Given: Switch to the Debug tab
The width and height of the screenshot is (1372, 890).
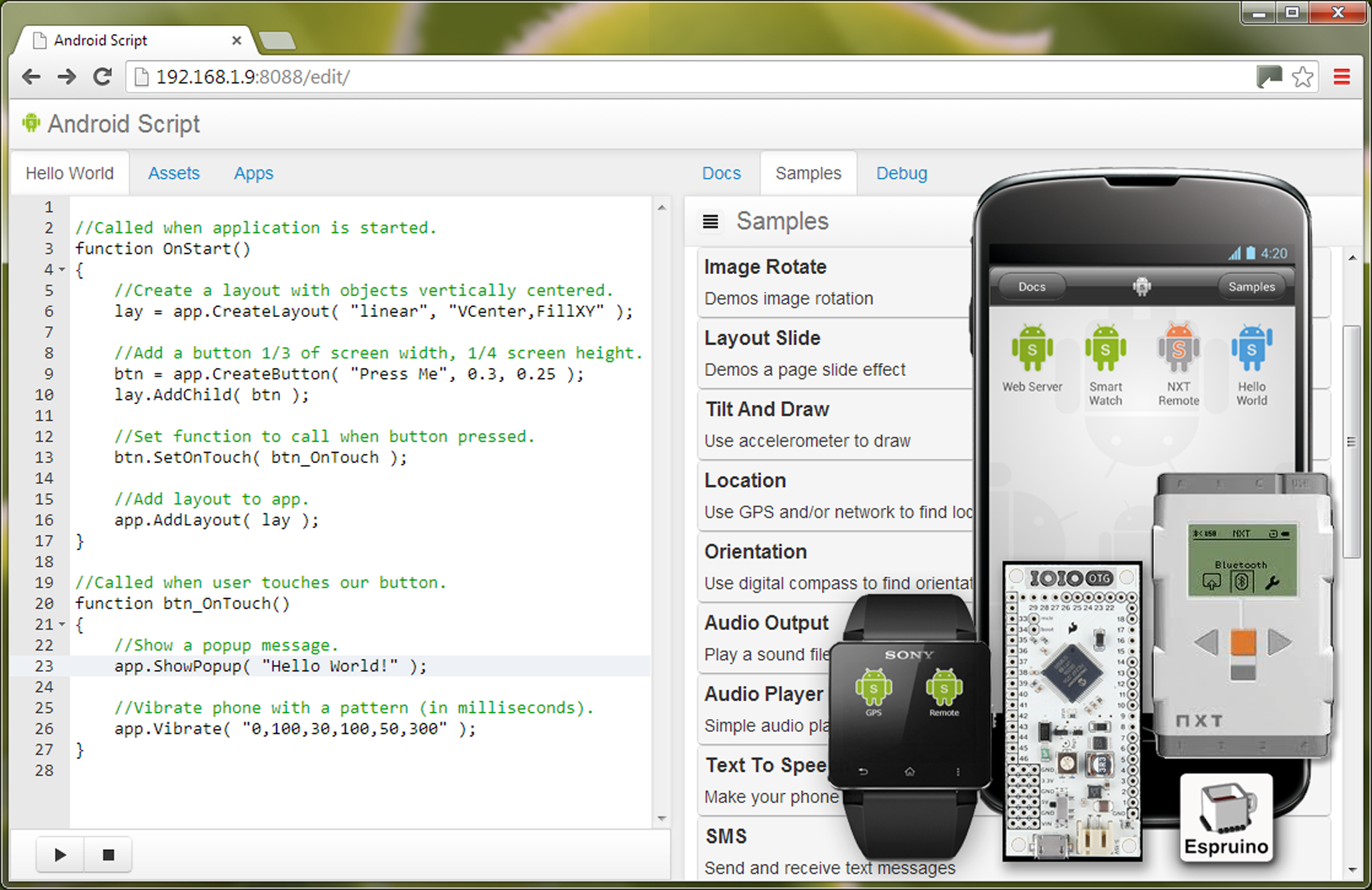Looking at the screenshot, I should point(901,173).
